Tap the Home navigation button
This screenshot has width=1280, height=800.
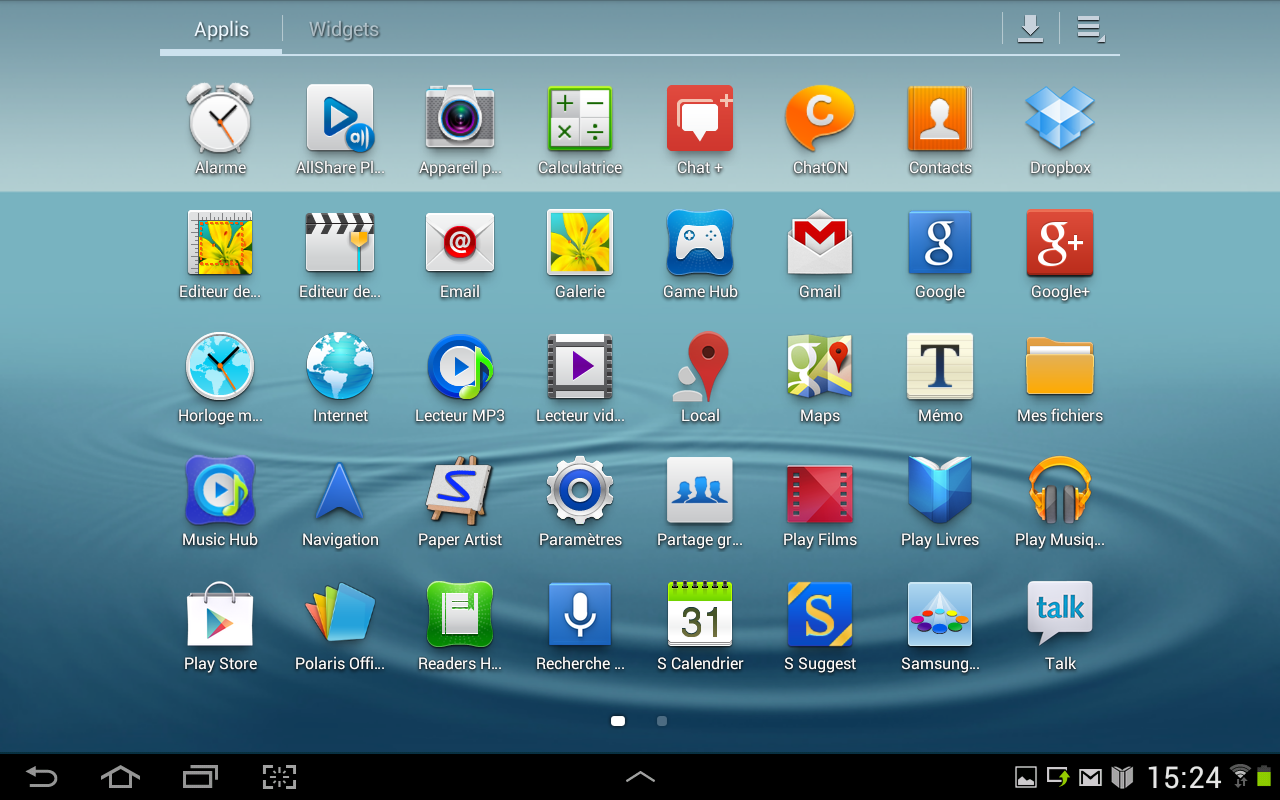point(120,776)
